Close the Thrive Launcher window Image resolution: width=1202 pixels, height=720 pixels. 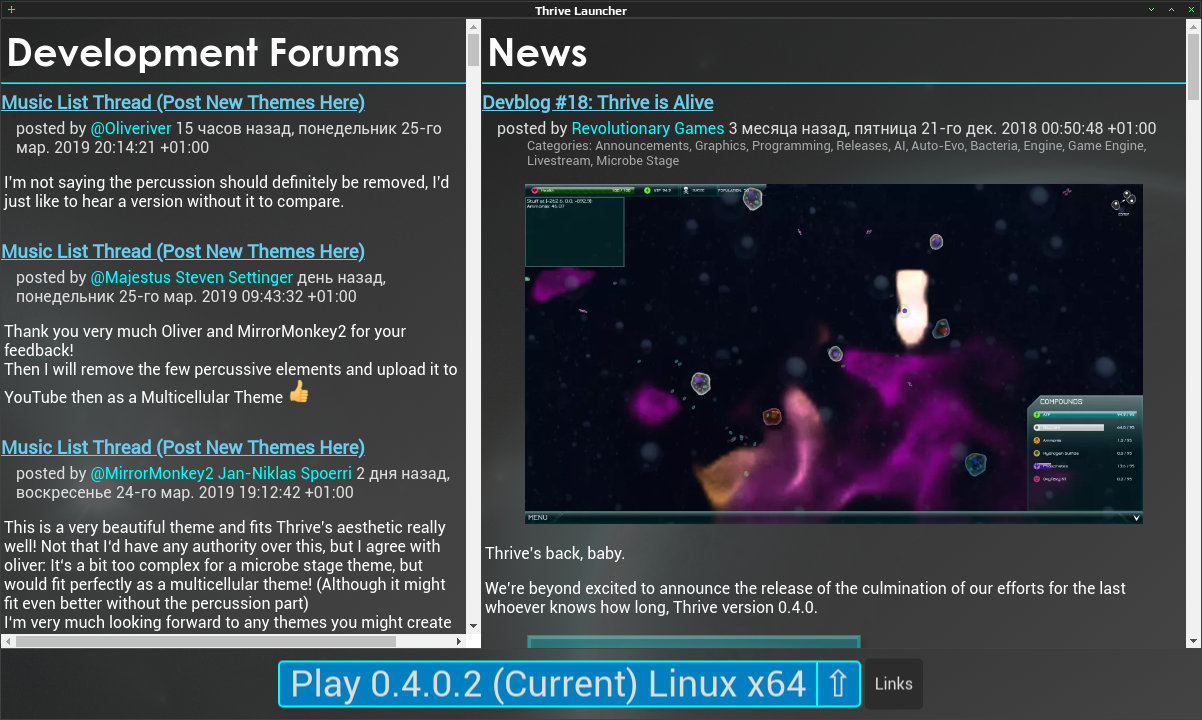(x=1191, y=10)
